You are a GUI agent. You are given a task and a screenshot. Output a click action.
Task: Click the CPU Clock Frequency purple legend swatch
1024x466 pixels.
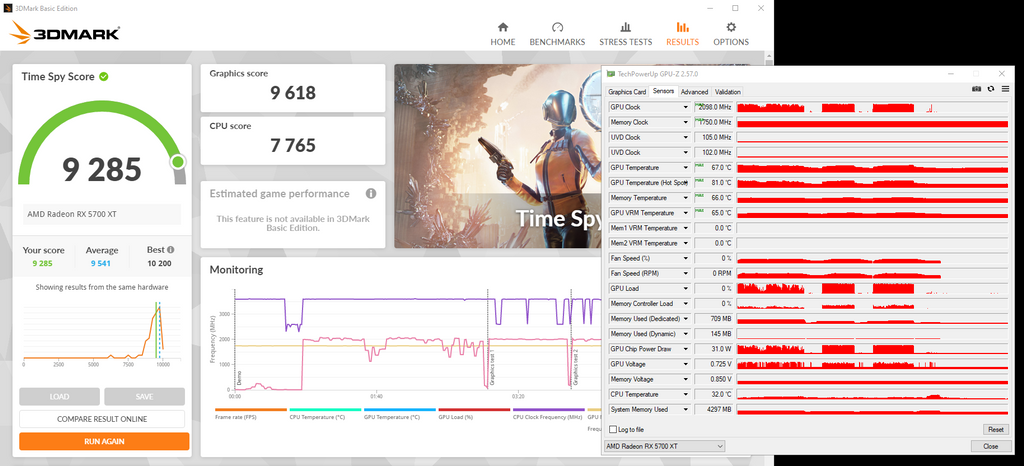[549, 410]
